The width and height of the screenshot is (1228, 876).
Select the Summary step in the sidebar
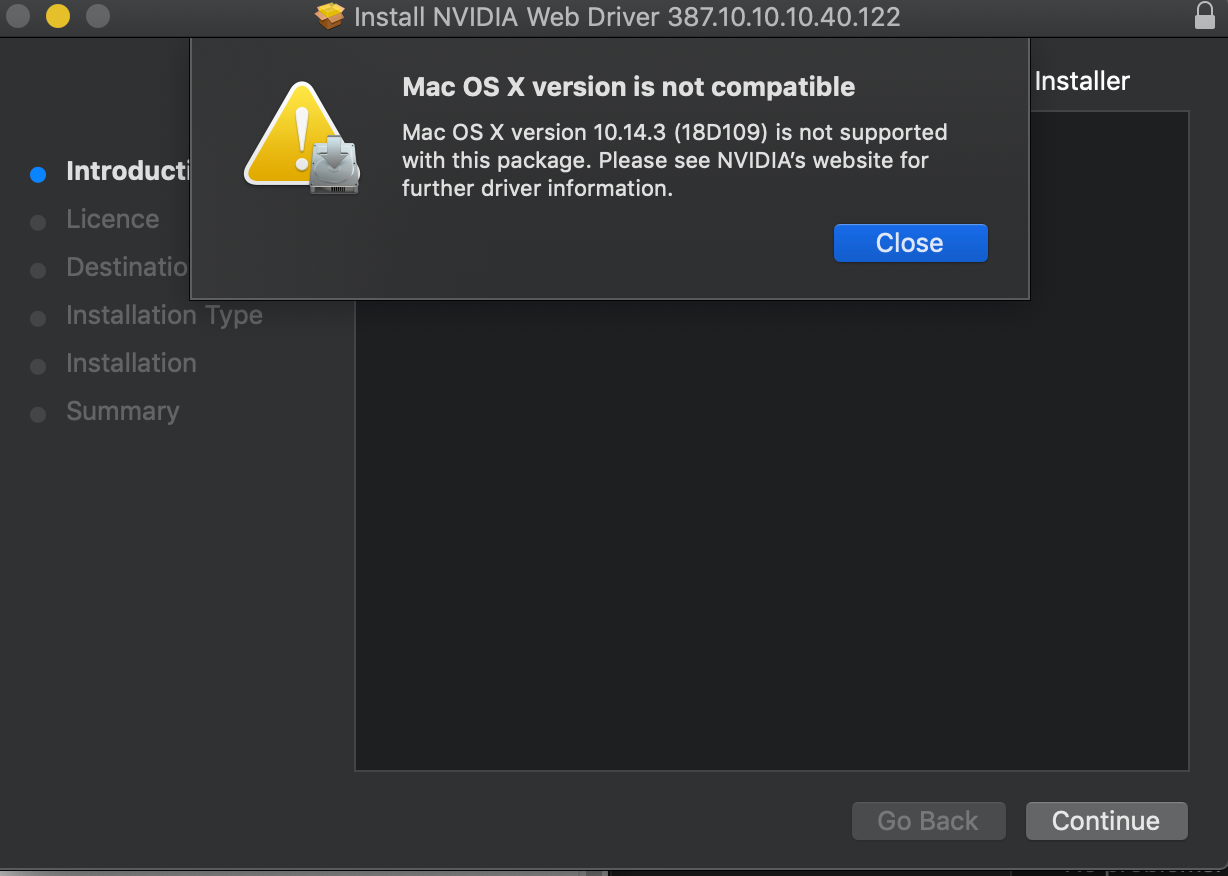coord(122,411)
